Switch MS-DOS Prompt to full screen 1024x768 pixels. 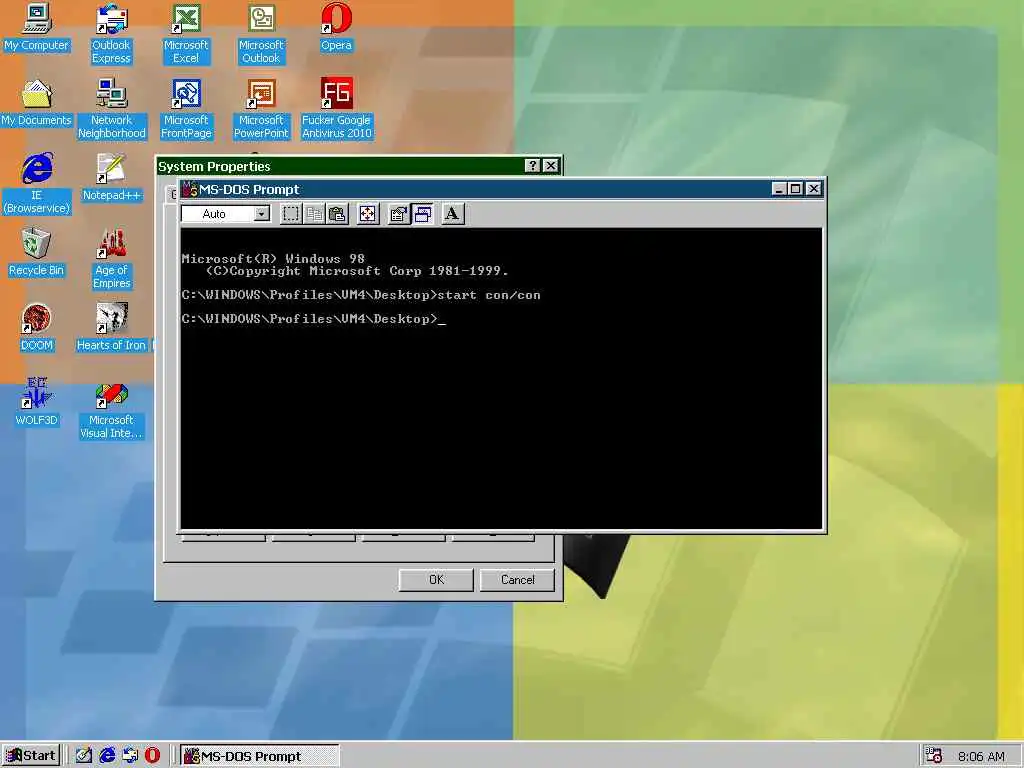(368, 214)
